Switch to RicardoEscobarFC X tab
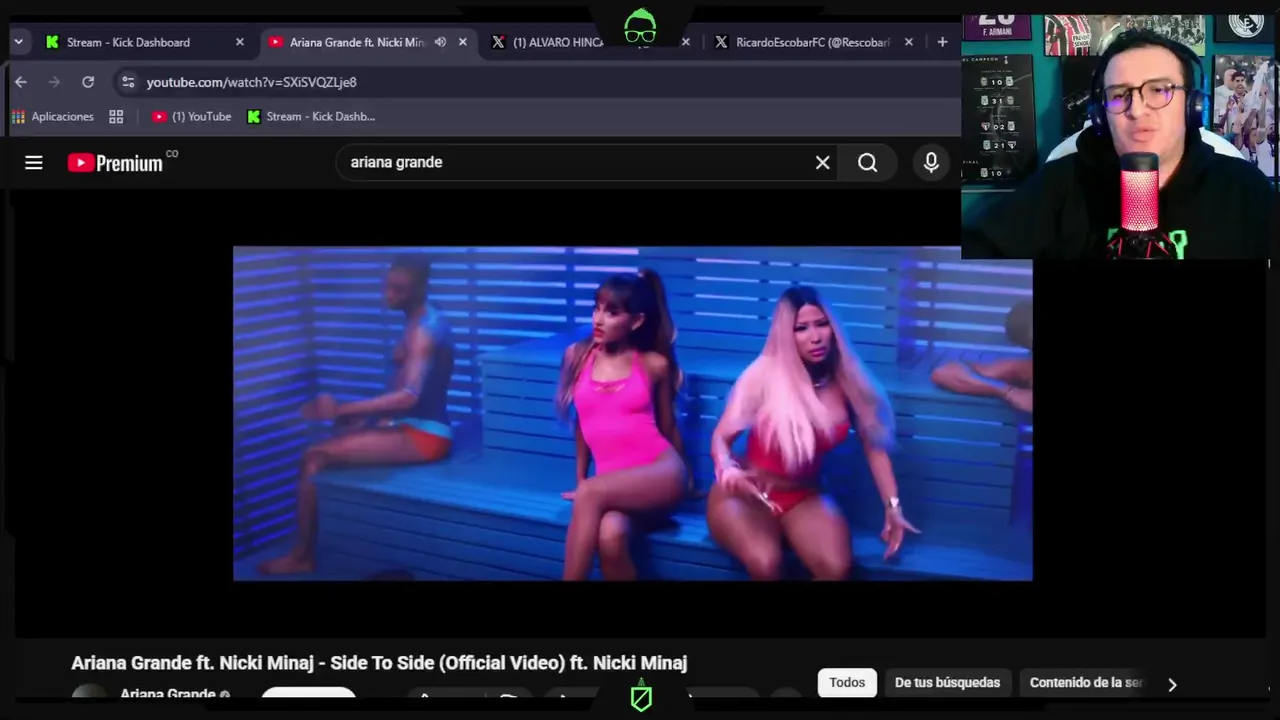The width and height of the screenshot is (1280, 720). (812, 42)
